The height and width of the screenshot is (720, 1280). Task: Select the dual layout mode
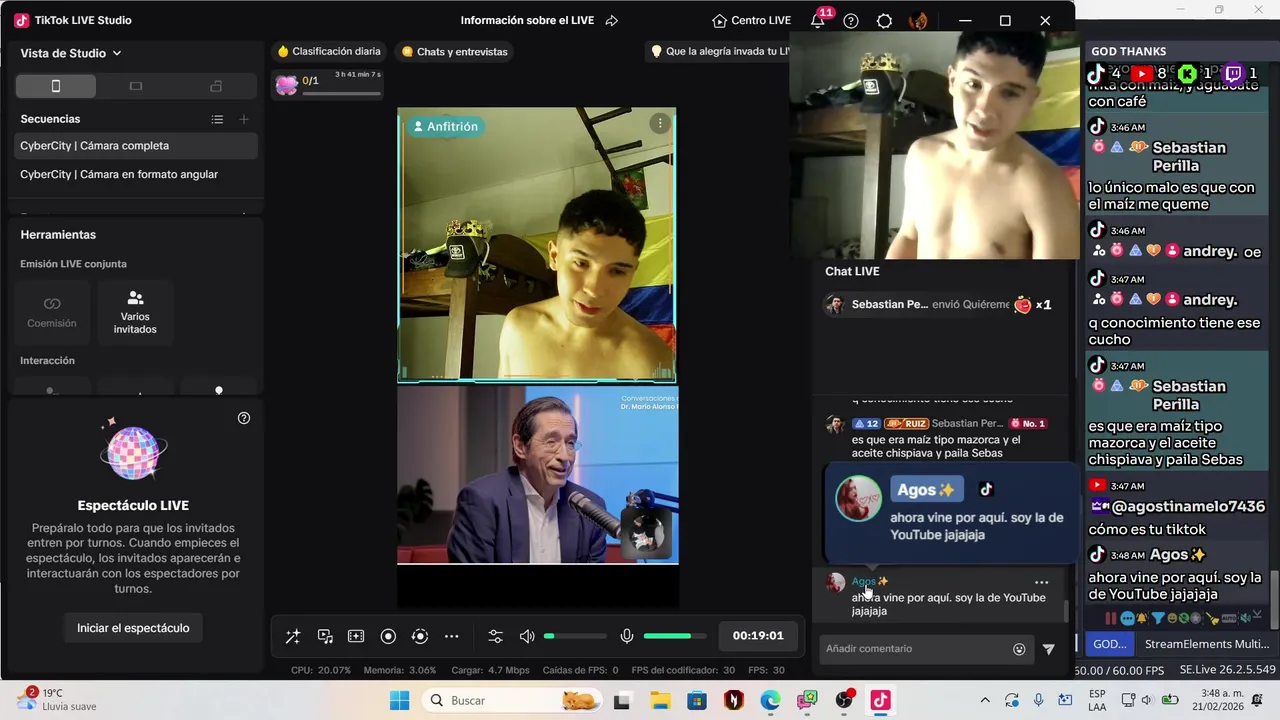(x=216, y=86)
